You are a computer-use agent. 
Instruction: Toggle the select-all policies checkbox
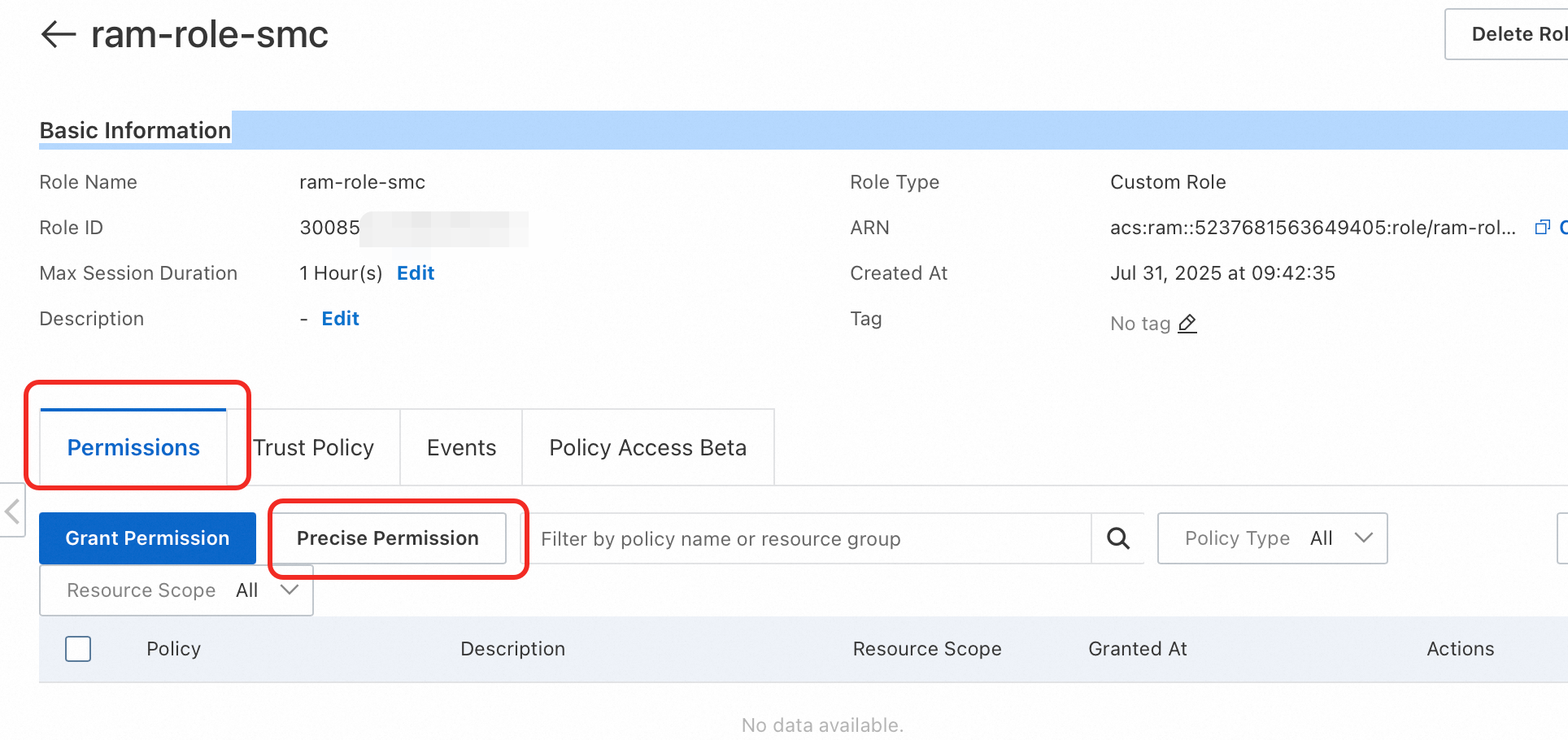tap(78, 649)
